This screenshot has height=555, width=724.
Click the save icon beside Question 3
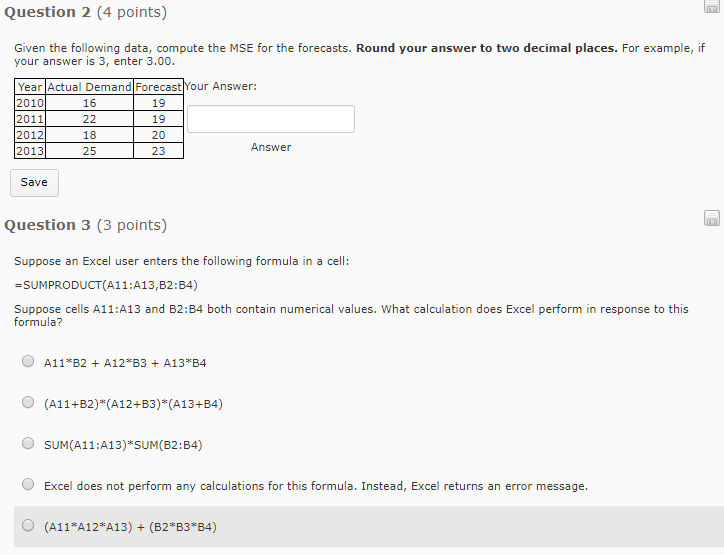(x=712, y=218)
